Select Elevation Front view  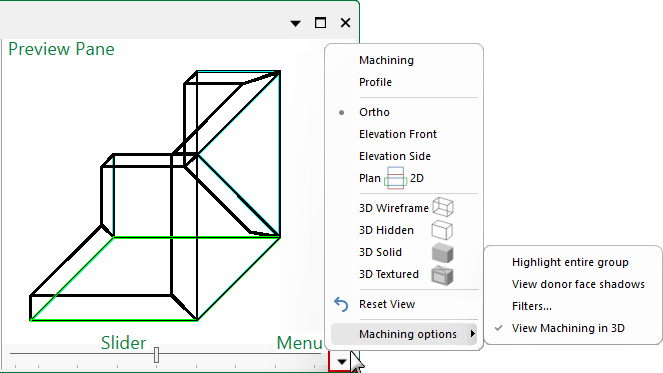[x=398, y=134]
